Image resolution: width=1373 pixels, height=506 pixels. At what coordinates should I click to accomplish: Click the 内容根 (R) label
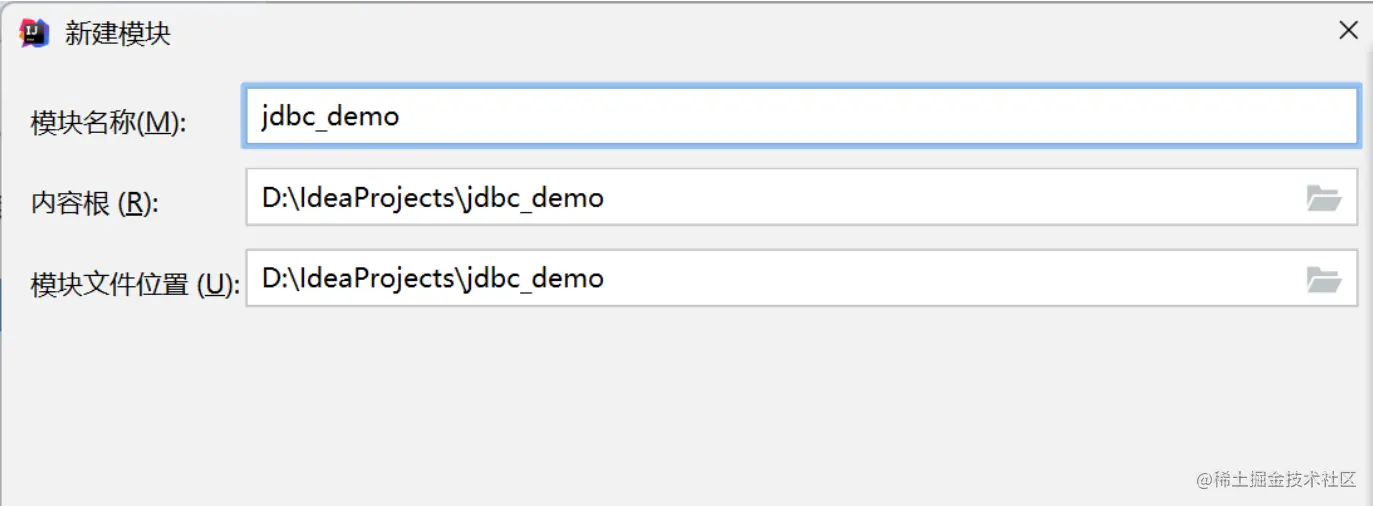[95, 204]
